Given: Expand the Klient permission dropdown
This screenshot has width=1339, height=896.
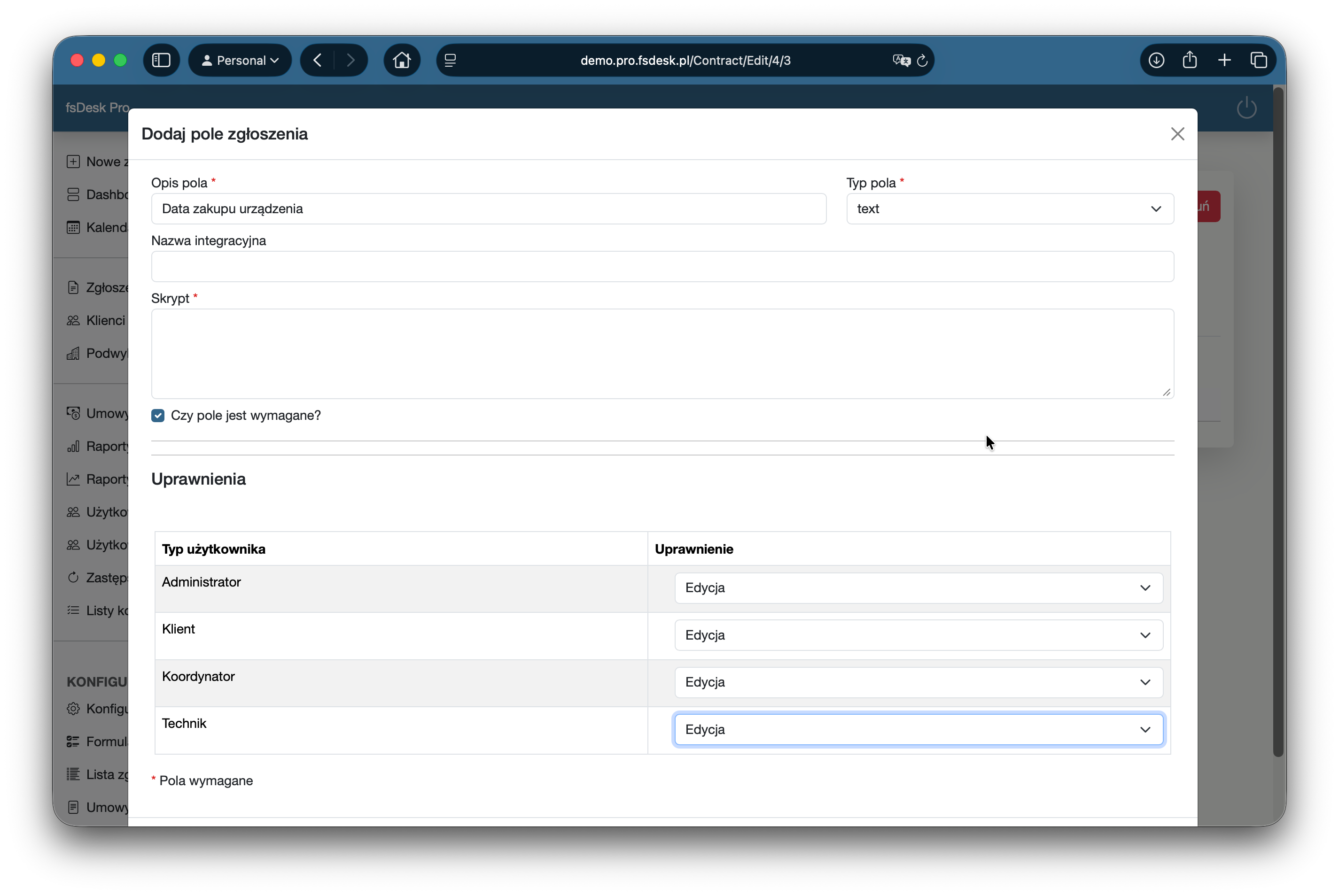Looking at the screenshot, I should point(918,635).
